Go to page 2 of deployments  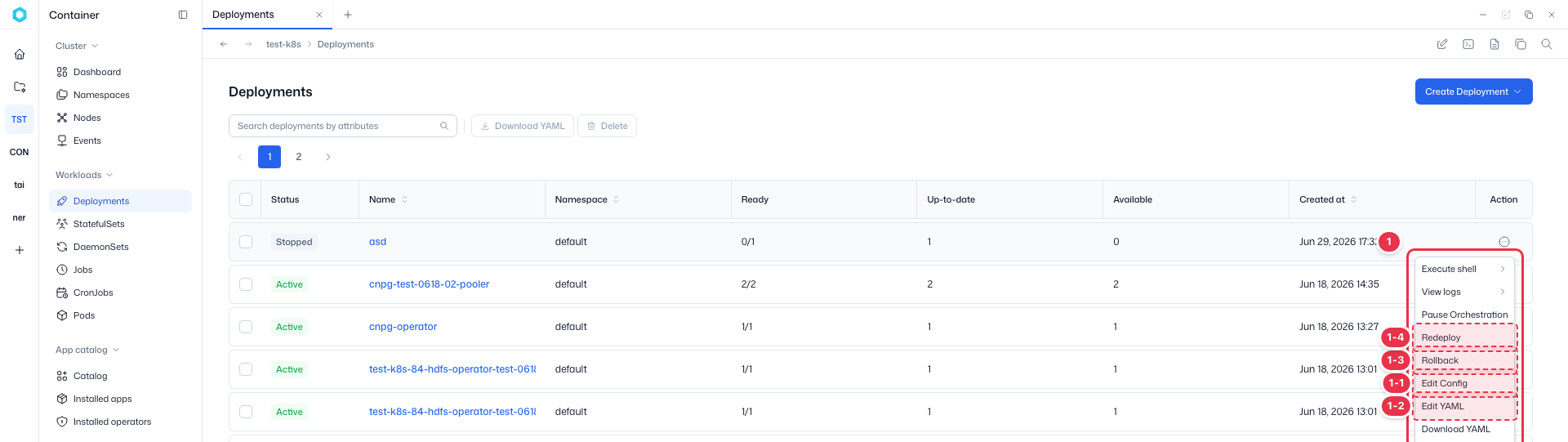click(299, 157)
